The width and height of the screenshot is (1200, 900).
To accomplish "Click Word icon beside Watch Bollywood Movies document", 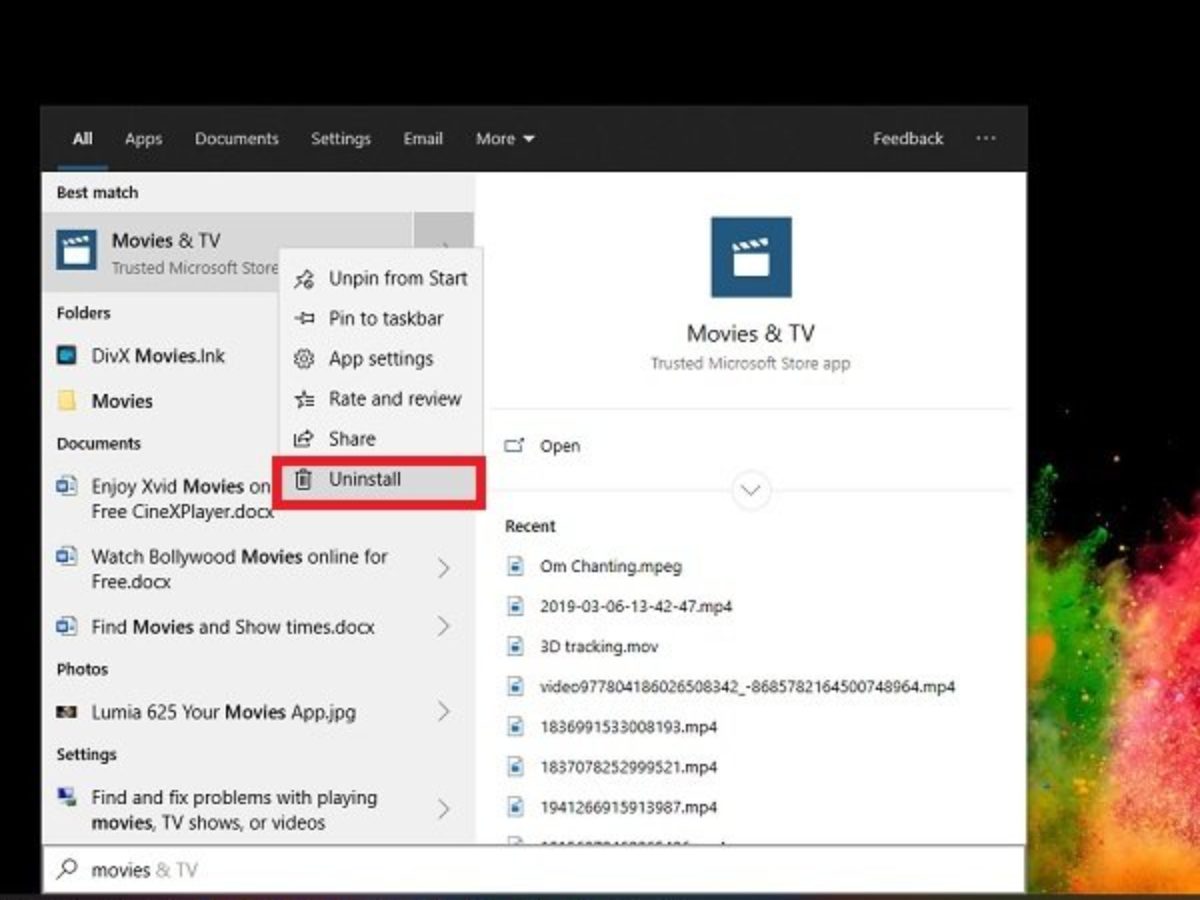I will click(x=67, y=556).
